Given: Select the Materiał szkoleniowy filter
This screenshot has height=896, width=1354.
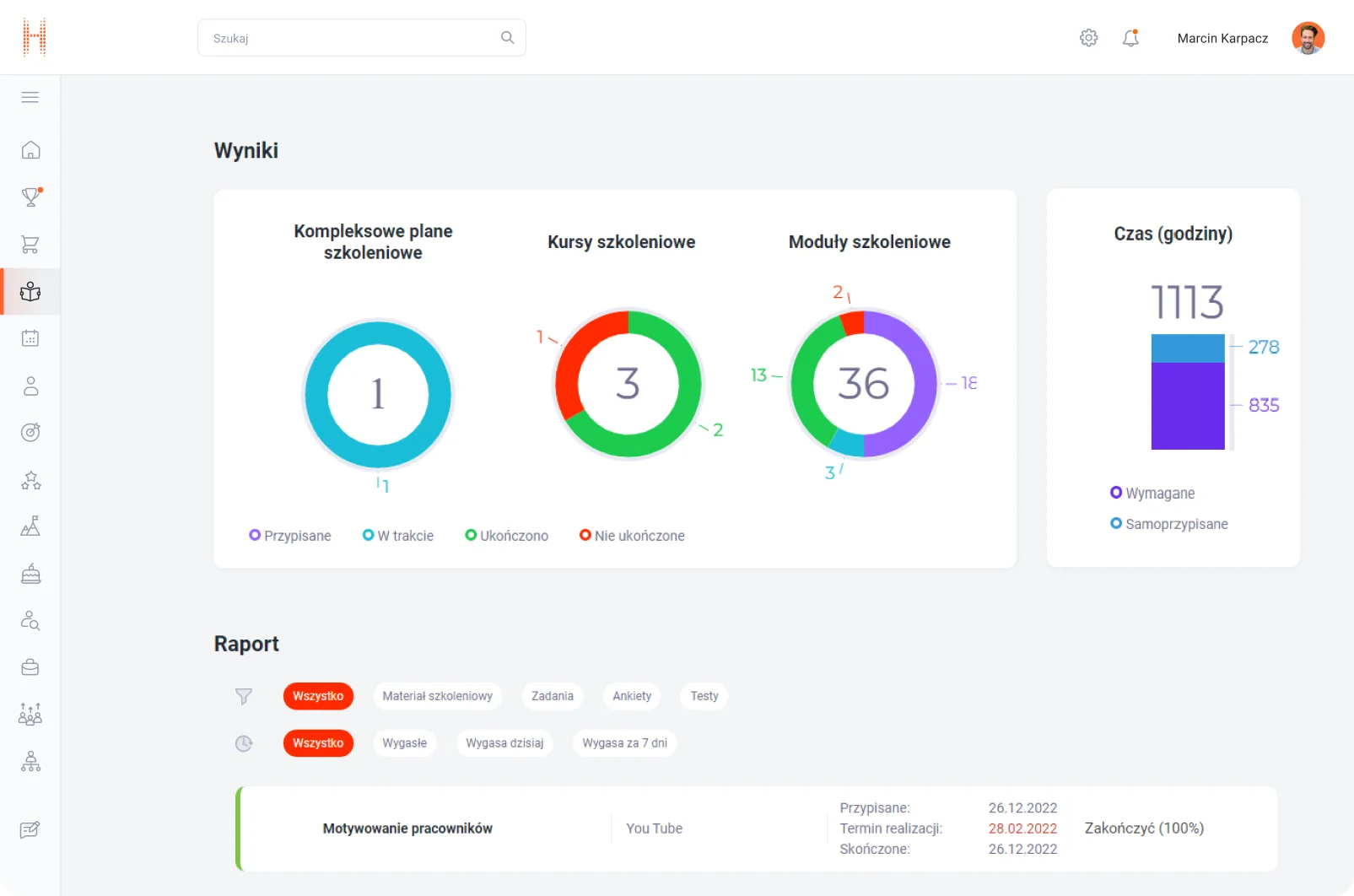Looking at the screenshot, I should (437, 696).
